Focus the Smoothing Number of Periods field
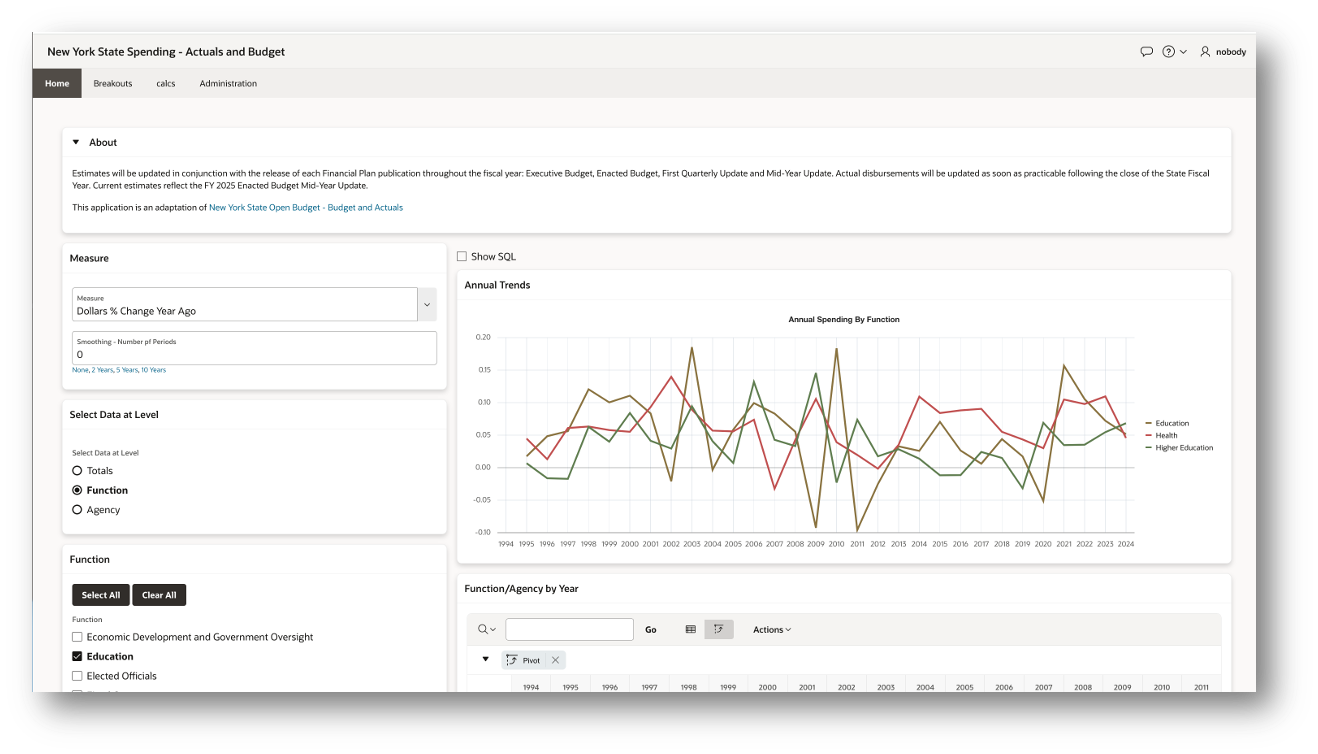 click(x=254, y=348)
